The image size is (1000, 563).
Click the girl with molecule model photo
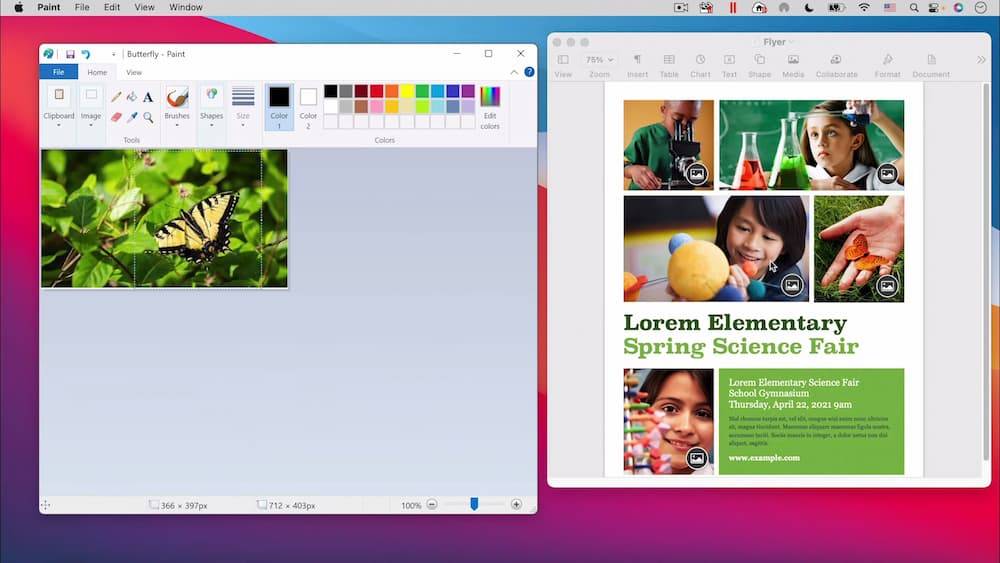(x=668, y=421)
